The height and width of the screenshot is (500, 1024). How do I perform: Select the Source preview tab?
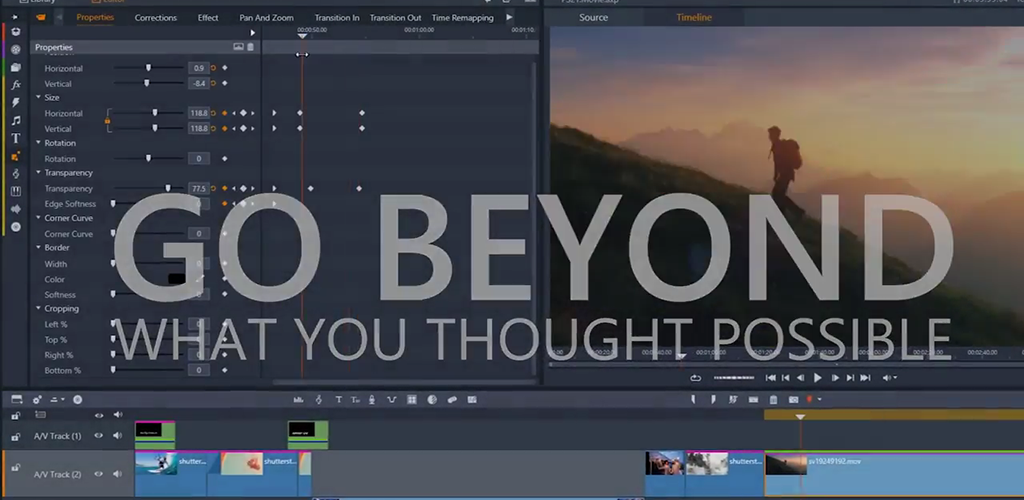[x=593, y=18]
